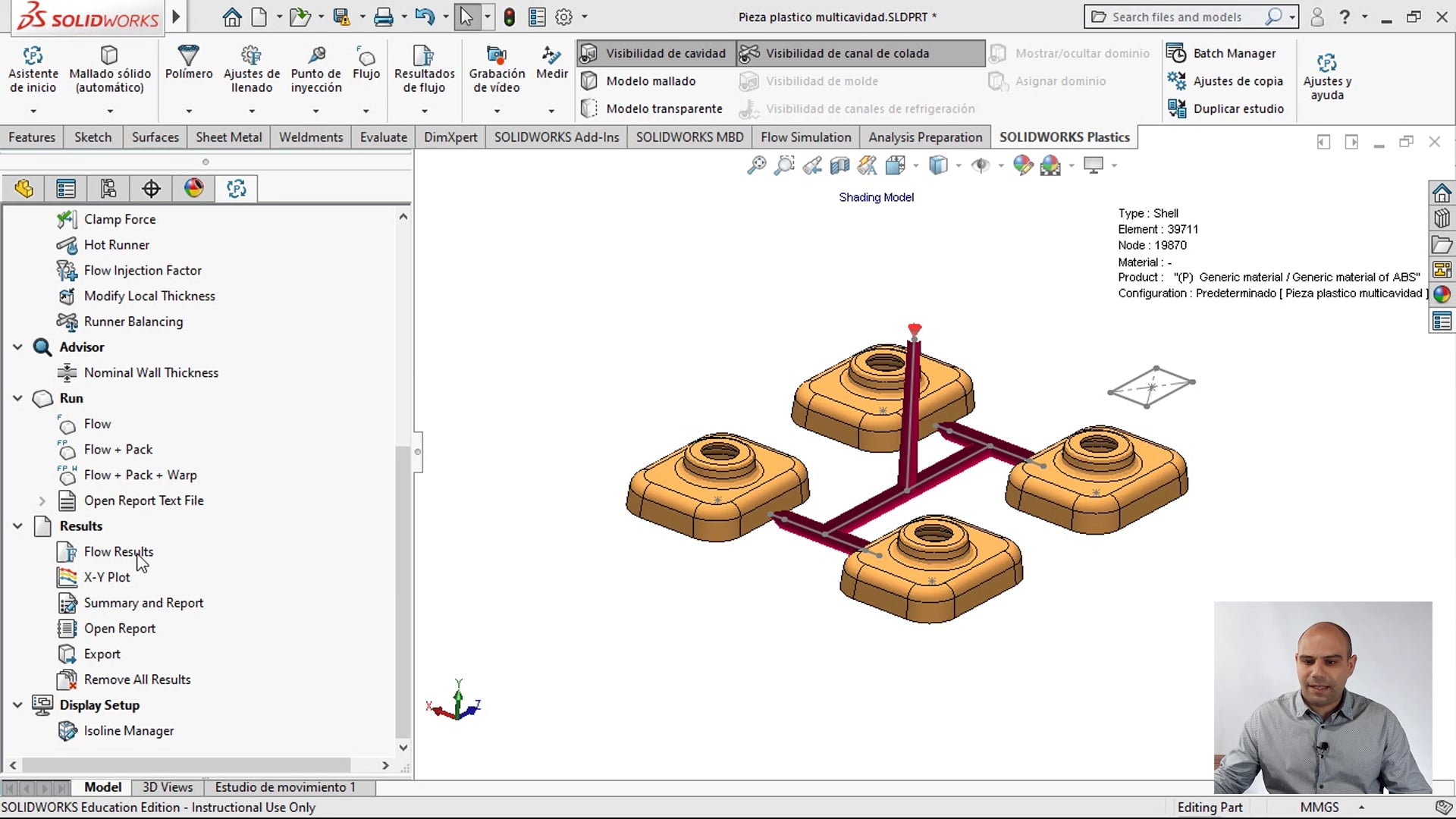
Task: Run Mallado sólido (automático)
Action: (109, 70)
